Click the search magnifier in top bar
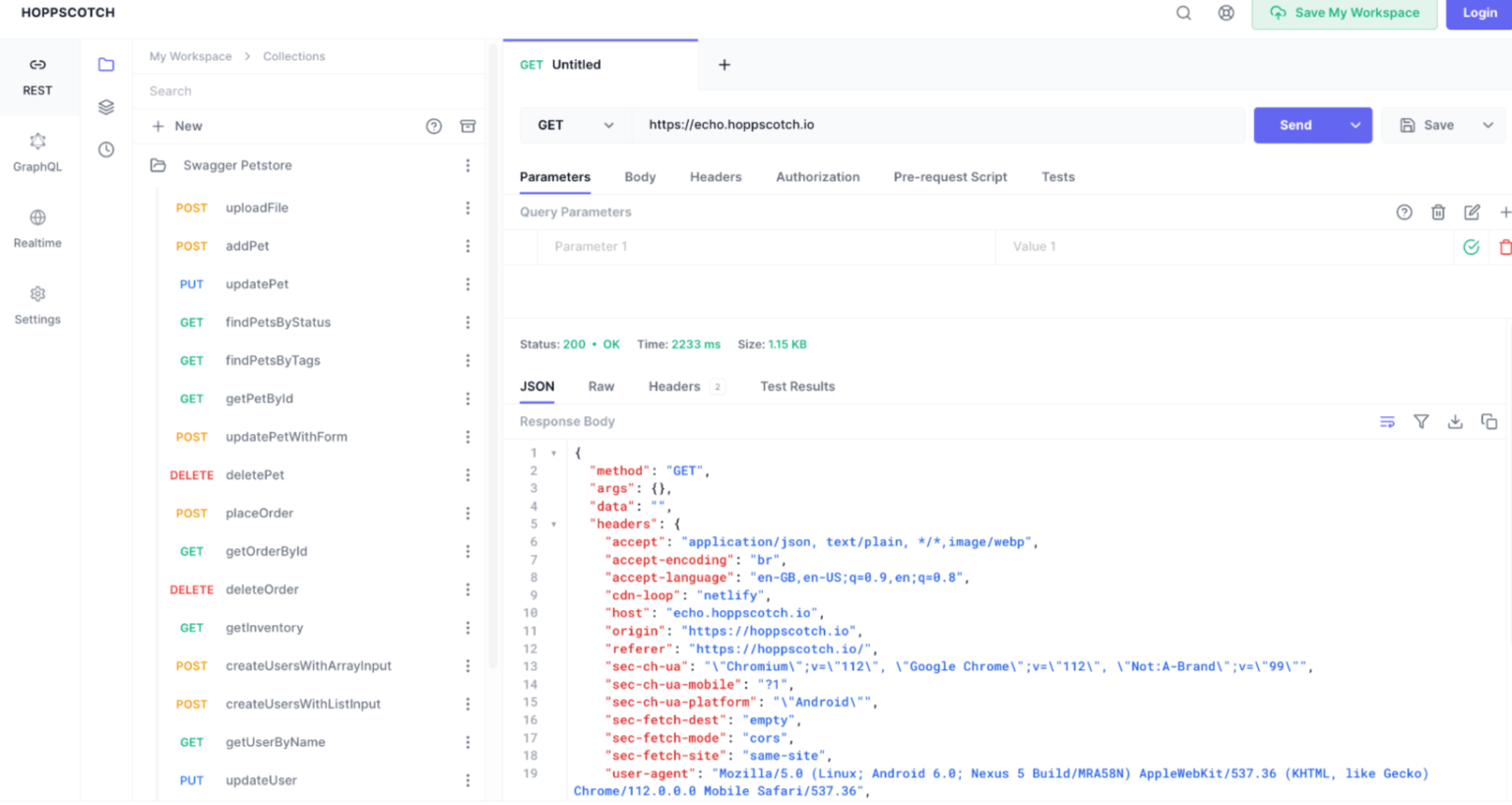Viewport: 1512px width, 805px height. point(1184,13)
